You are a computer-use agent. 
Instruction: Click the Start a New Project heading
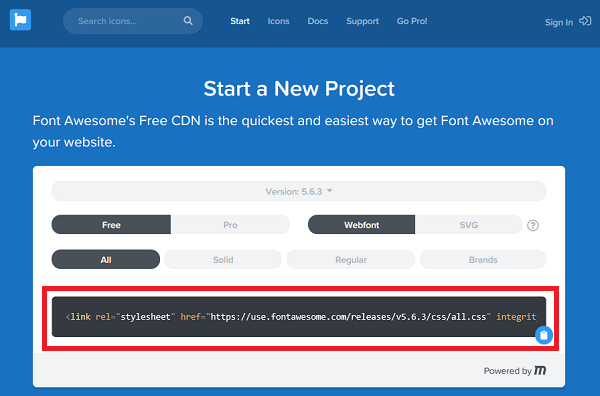[299, 89]
